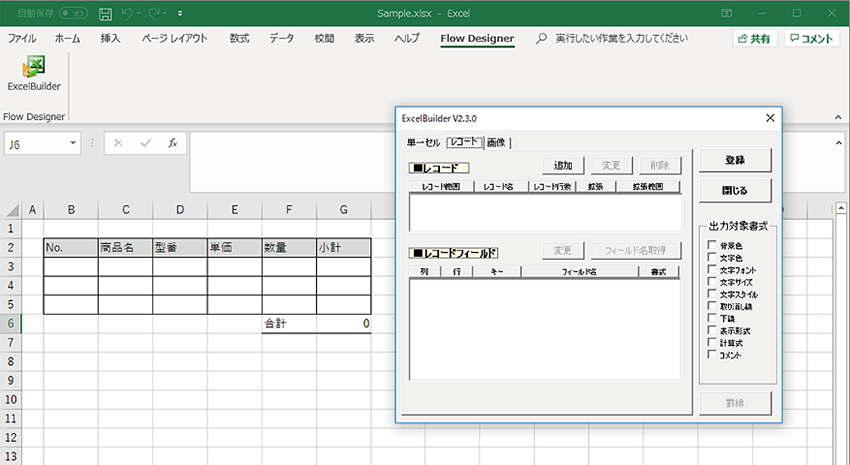The height and width of the screenshot is (465, 850).
Task: Click the search box 実行したい作業を入力してください
Action: (621, 38)
